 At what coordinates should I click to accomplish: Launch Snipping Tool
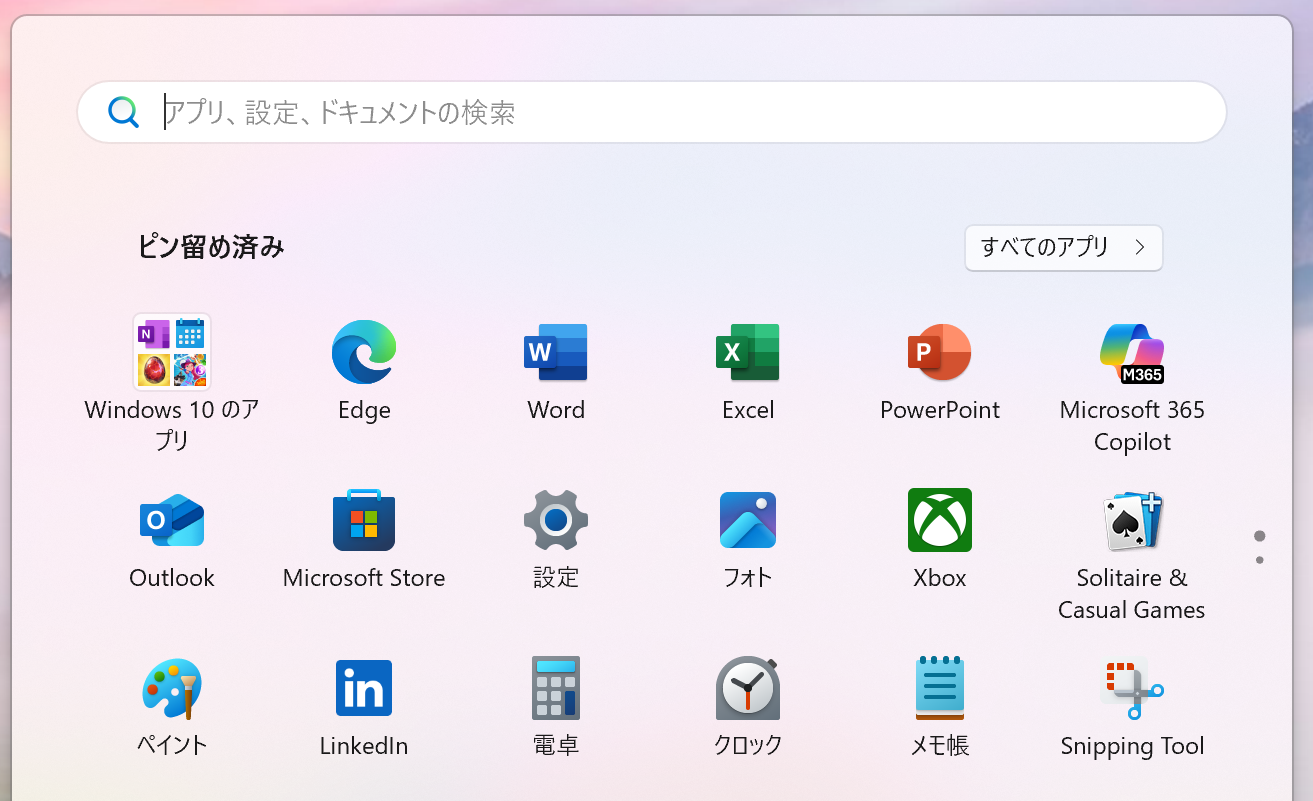coord(1132,688)
